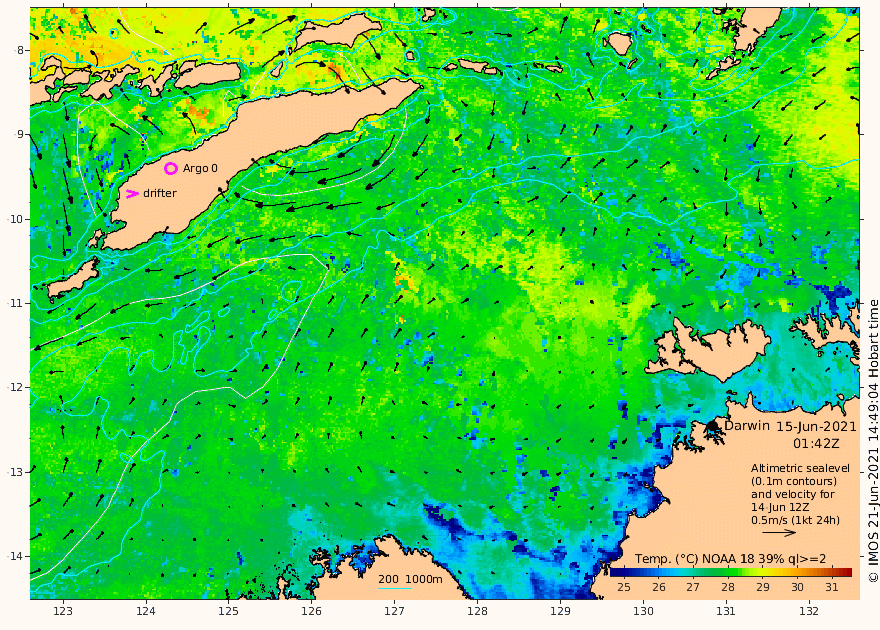Click the 'Argo 0' label
Image resolution: width=880 pixels, height=630 pixels.
pyautogui.click(x=200, y=168)
